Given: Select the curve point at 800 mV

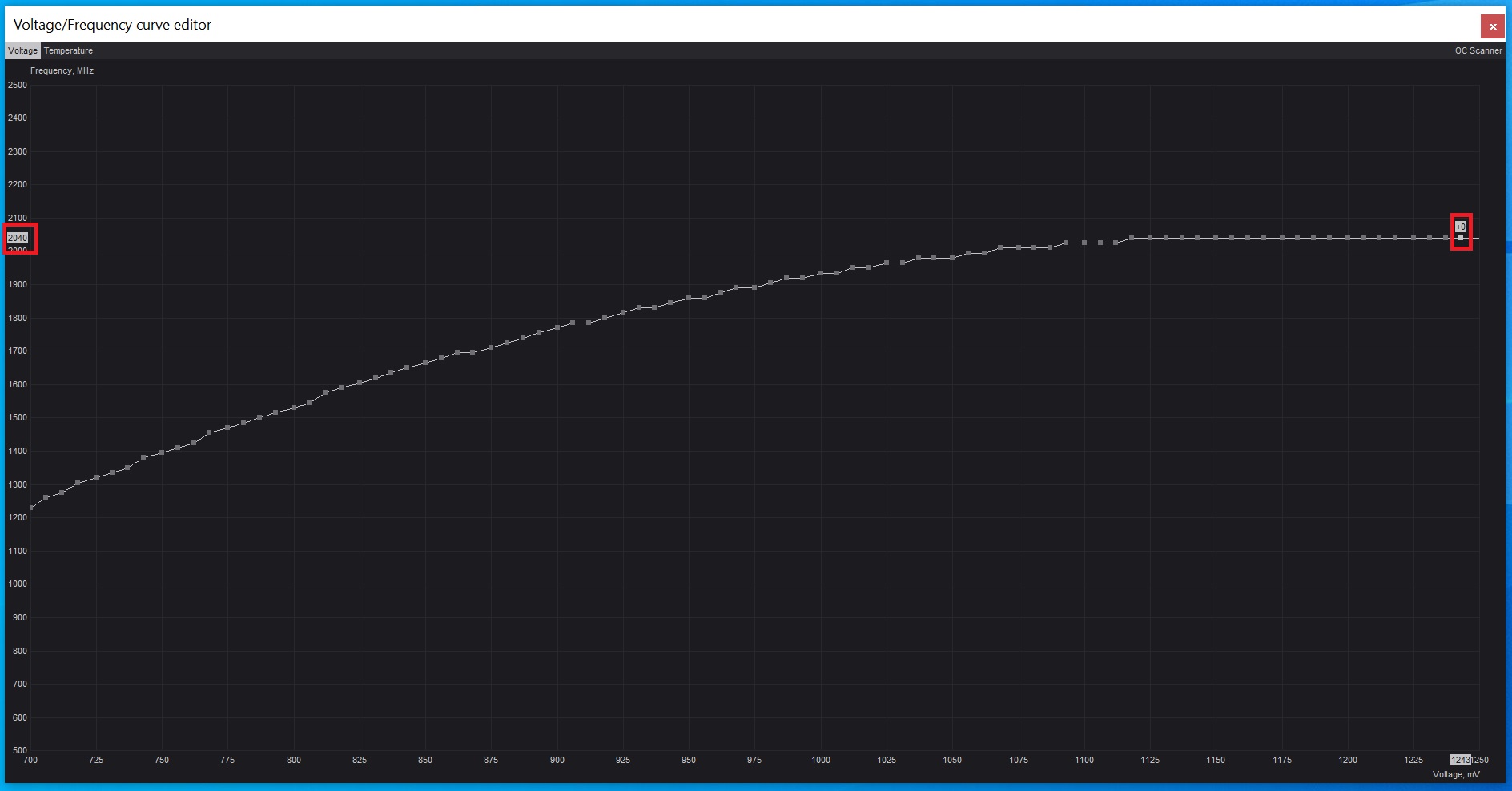Looking at the screenshot, I should pos(294,408).
